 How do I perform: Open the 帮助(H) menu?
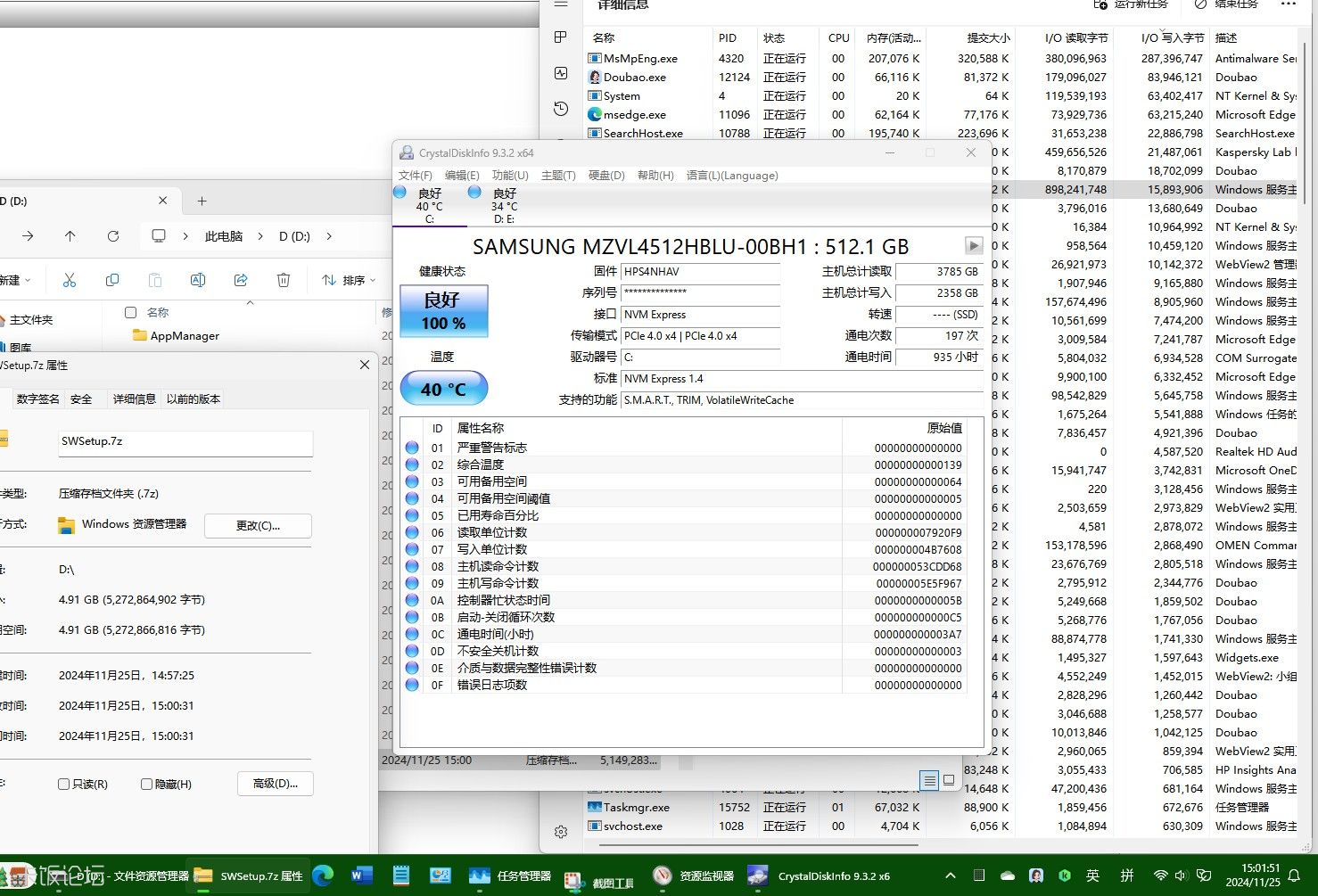[655, 175]
